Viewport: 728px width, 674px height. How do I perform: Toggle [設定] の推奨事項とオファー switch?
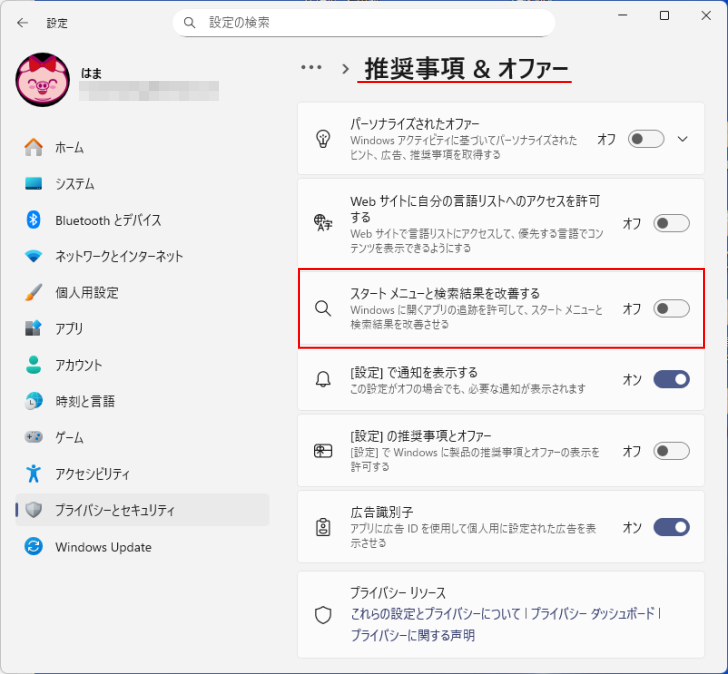(x=671, y=451)
